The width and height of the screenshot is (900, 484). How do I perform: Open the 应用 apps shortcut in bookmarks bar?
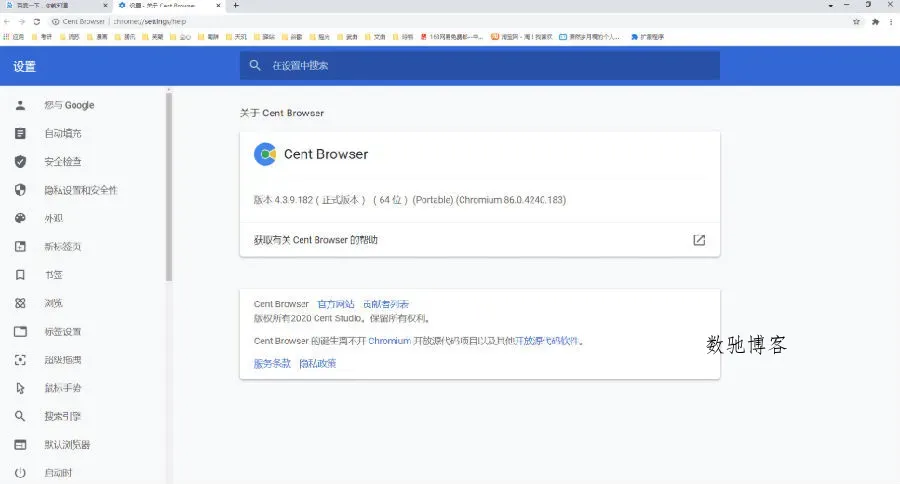[x=14, y=37]
